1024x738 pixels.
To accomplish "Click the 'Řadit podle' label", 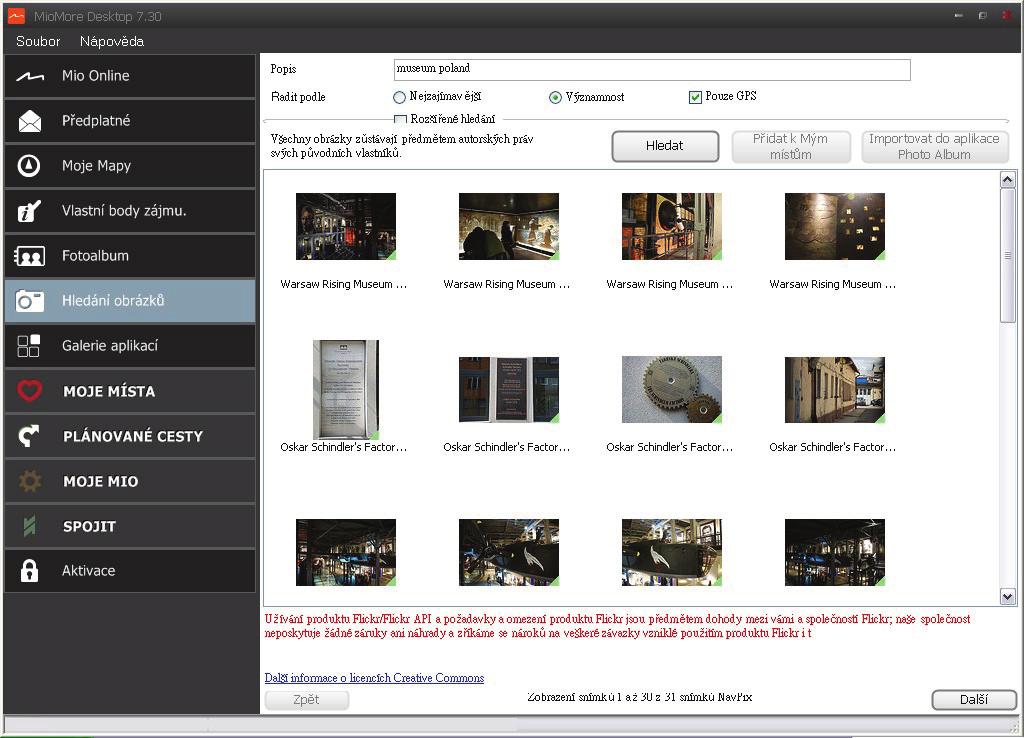I will (298, 97).
